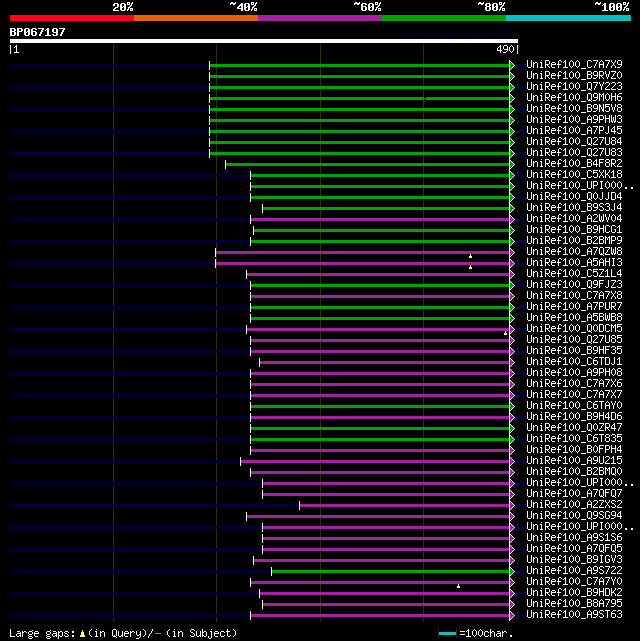The height and width of the screenshot is (641, 640).
Task: Click the end position label 490
Action: coord(505,49)
